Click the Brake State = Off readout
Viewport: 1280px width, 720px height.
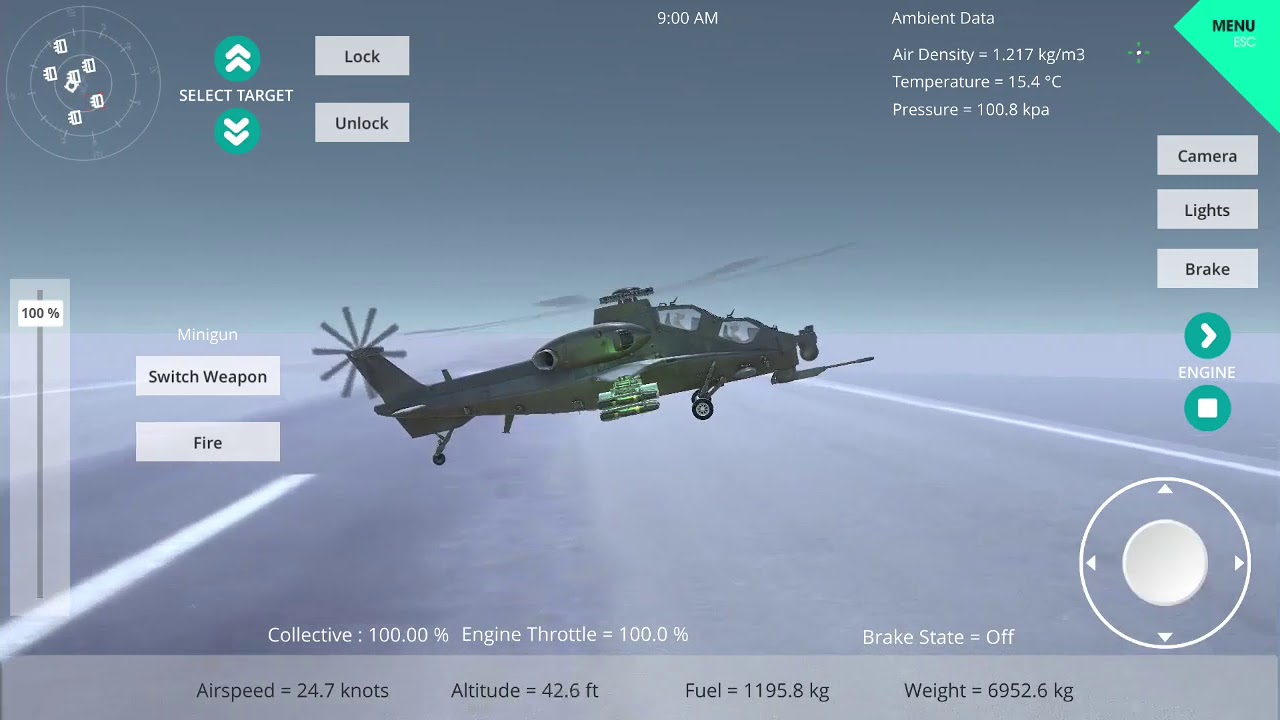[x=938, y=637]
